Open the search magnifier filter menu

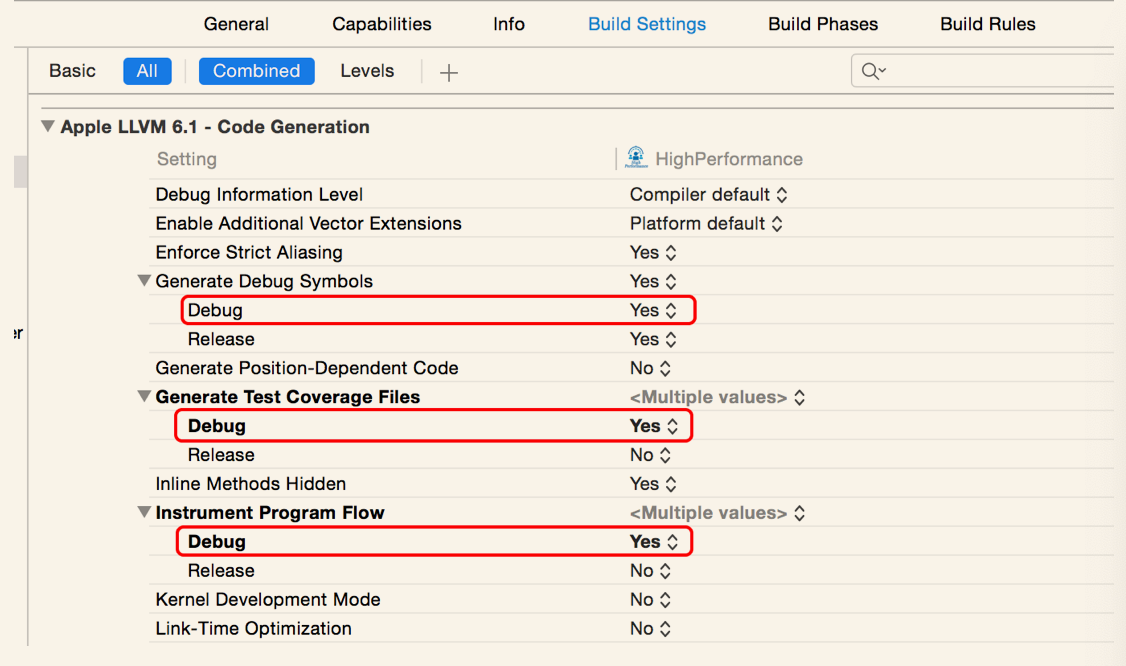coord(873,72)
